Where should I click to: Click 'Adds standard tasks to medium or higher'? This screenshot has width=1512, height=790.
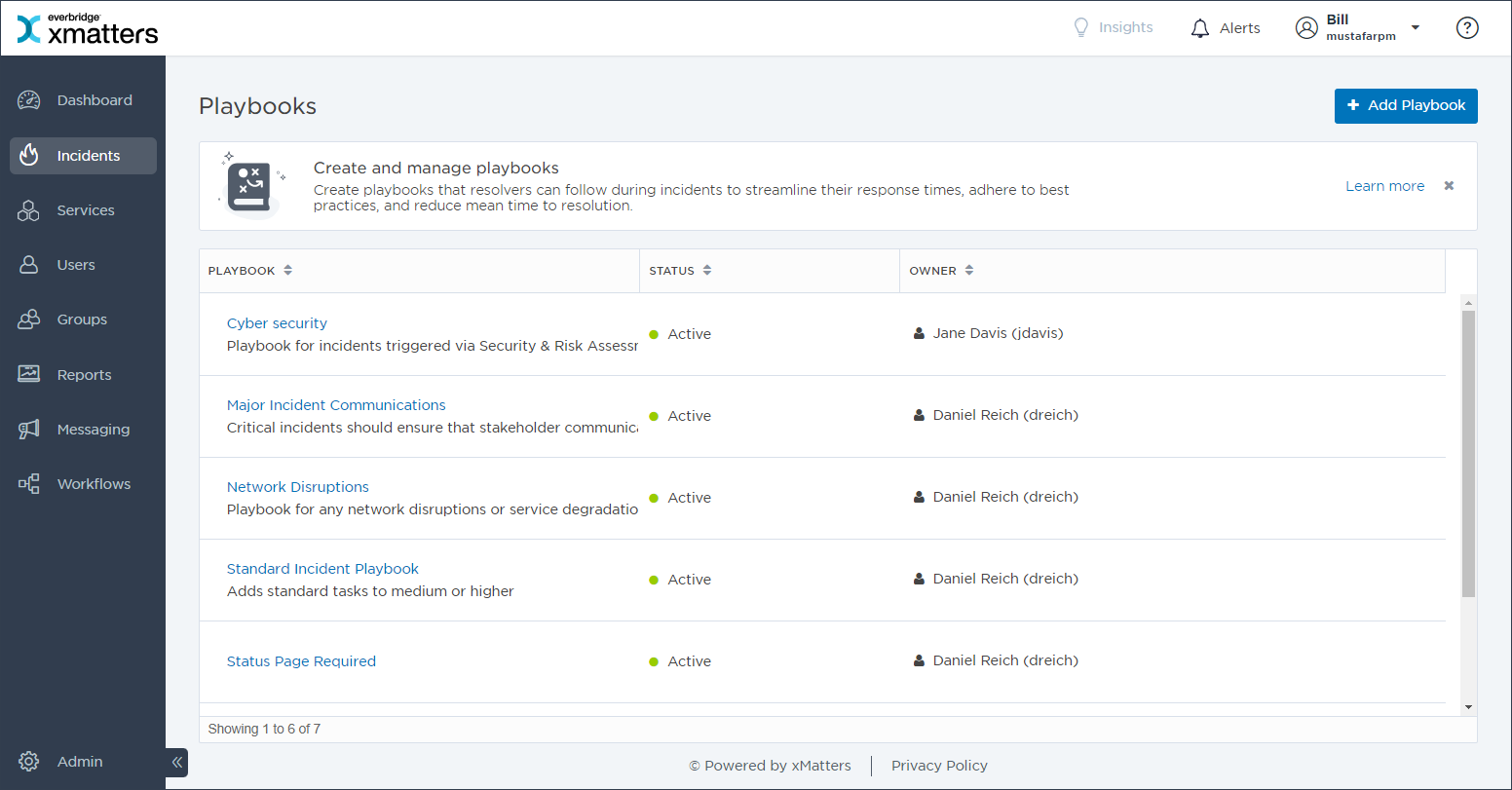pos(370,591)
